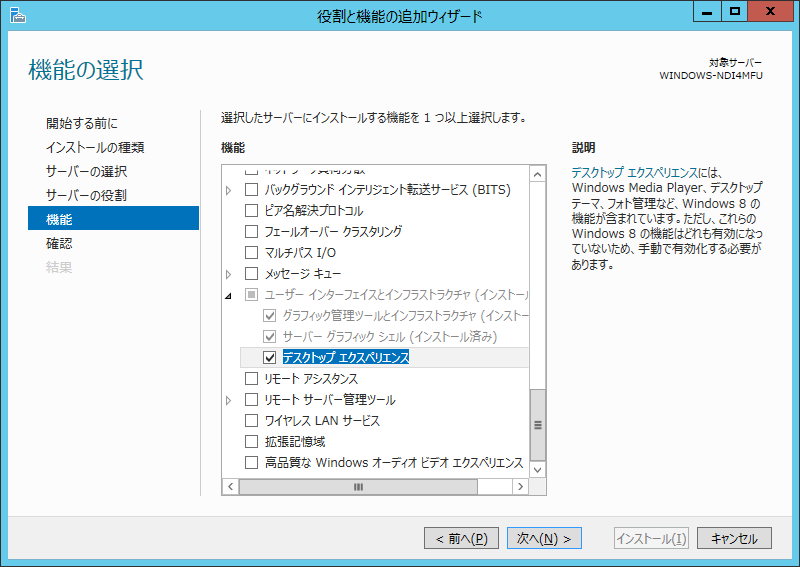
Task: Click horizontal scroll left arrow
Action: pos(229,486)
